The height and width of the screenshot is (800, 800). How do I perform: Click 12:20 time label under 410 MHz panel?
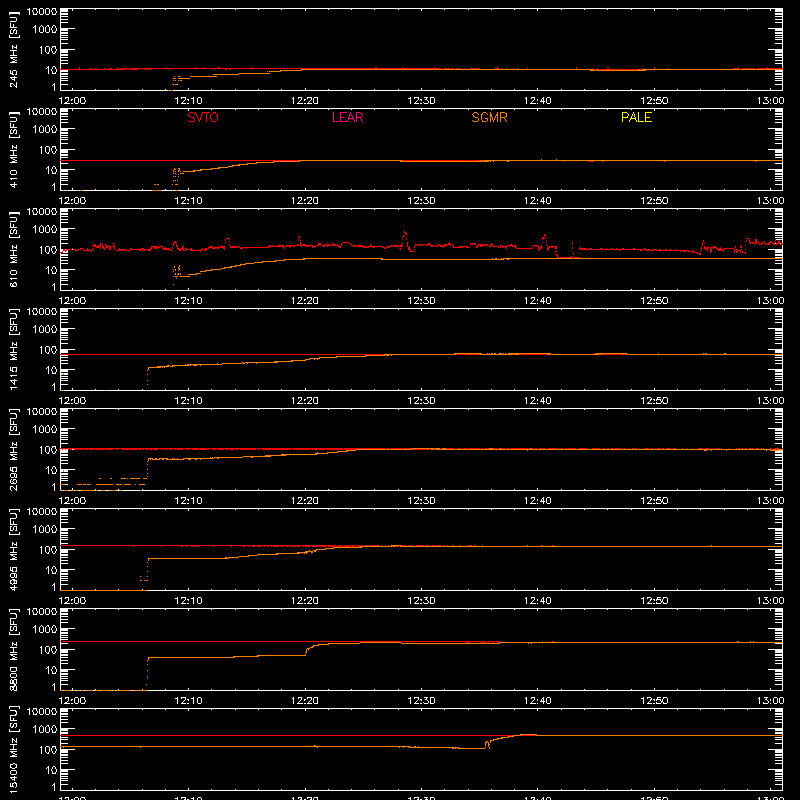coord(305,201)
